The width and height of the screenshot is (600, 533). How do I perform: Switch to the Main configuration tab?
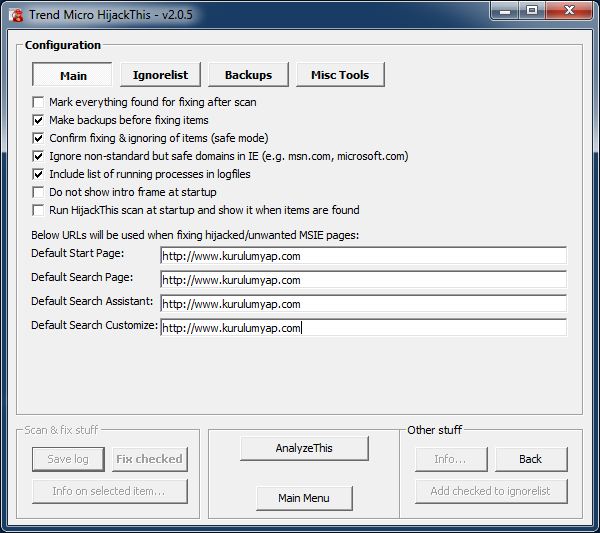click(73, 75)
